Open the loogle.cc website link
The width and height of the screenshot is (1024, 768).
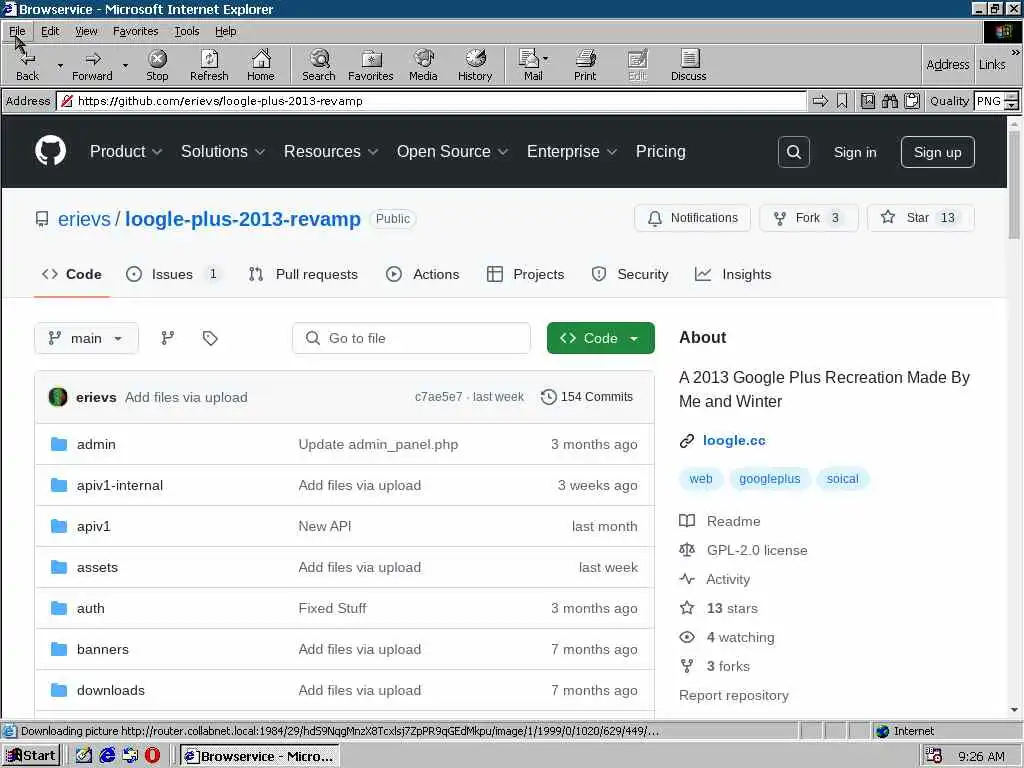click(733, 440)
